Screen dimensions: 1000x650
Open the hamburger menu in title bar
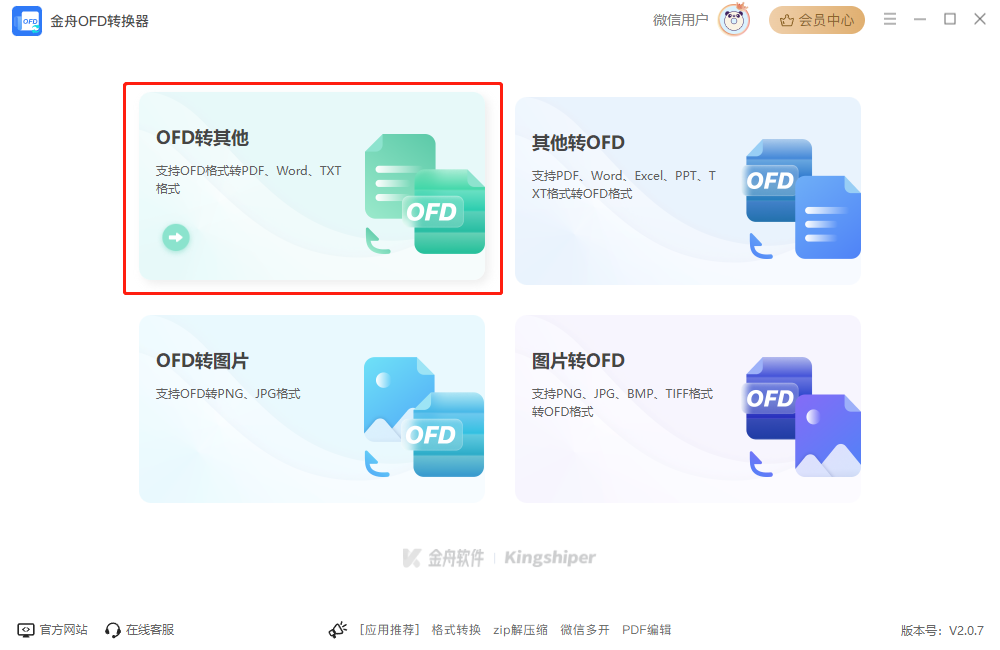890,19
